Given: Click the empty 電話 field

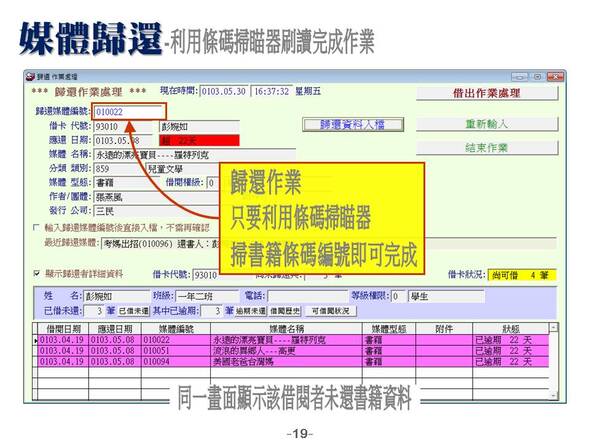Looking at the screenshot, I should coord(307,296).
